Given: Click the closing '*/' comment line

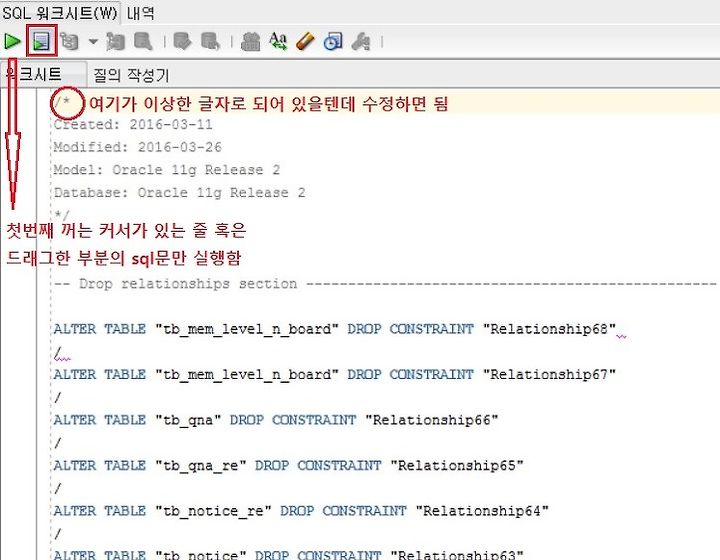Looking at the screenshot, I should 62,214.
